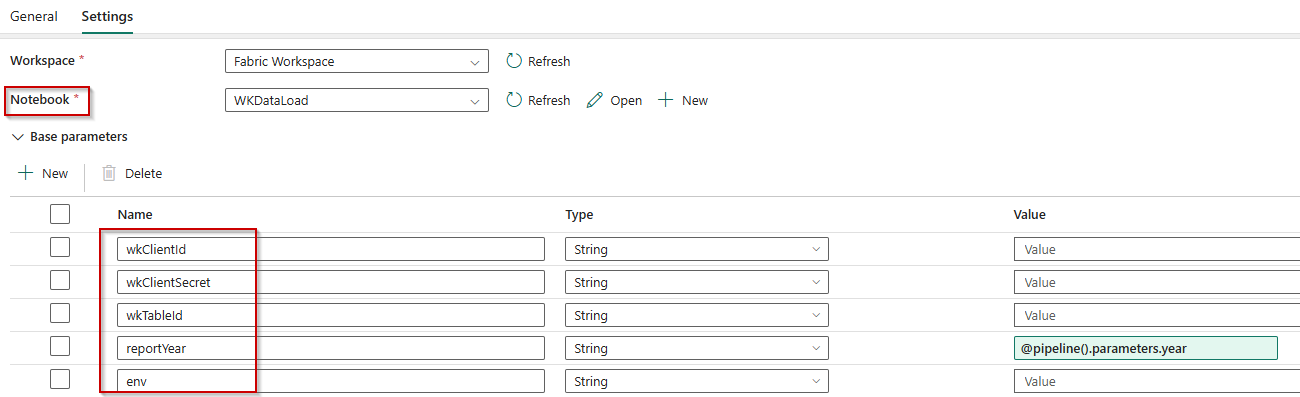Viewport: 1300px width, 397px height.
Task: Click the Value column header
Action: [x=1030, y=214]
